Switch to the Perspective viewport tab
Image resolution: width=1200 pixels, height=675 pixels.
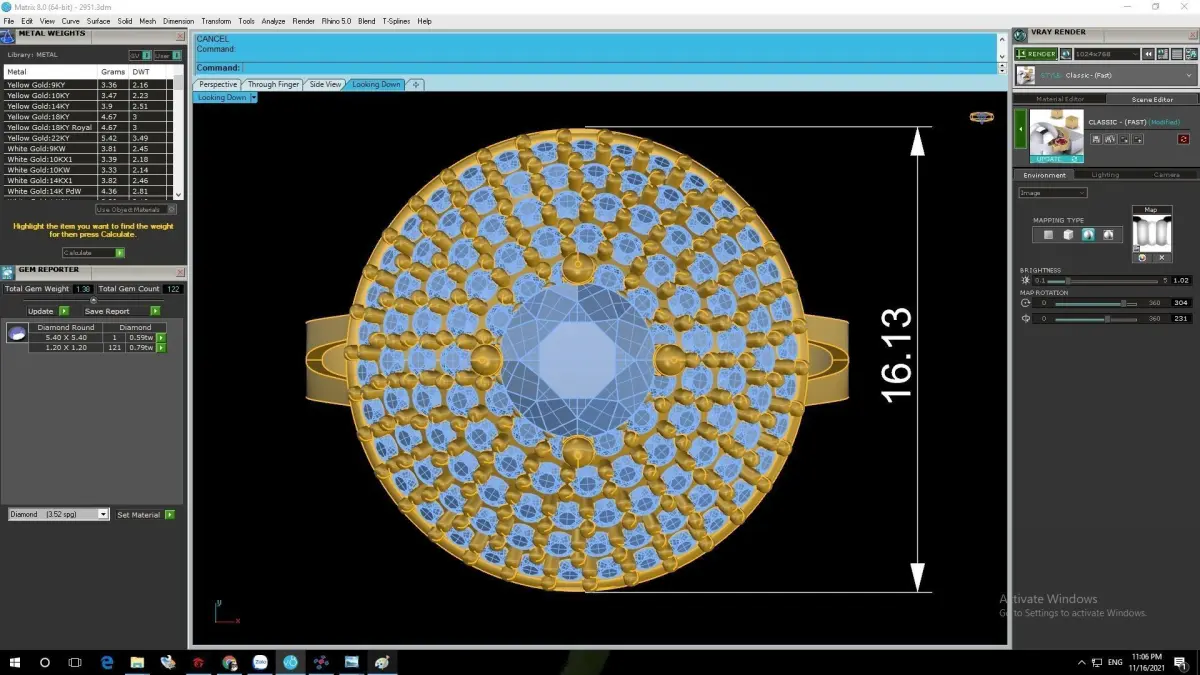pos(218,85)
